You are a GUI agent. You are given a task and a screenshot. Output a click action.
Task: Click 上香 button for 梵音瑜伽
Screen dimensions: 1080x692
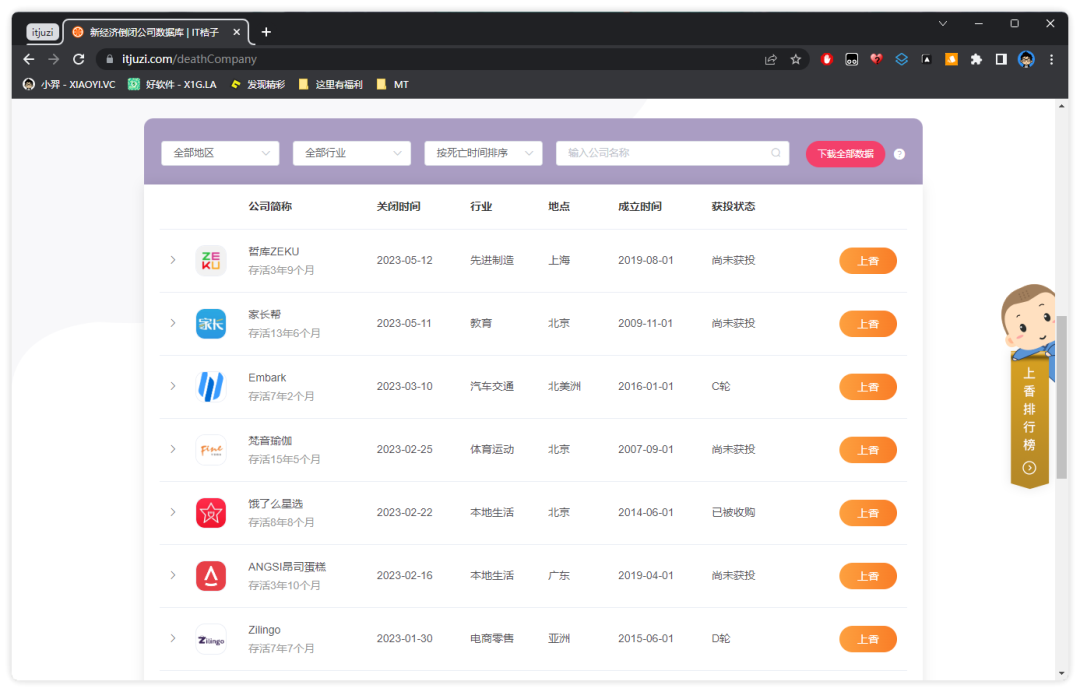point(867,450)
